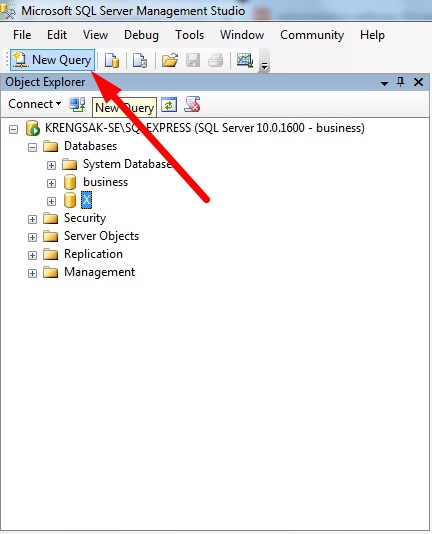Image resolution: width=432 pixels, height=534 pixels.
Task: Click the Server Objects folder icon
Action: click(51, 236)
